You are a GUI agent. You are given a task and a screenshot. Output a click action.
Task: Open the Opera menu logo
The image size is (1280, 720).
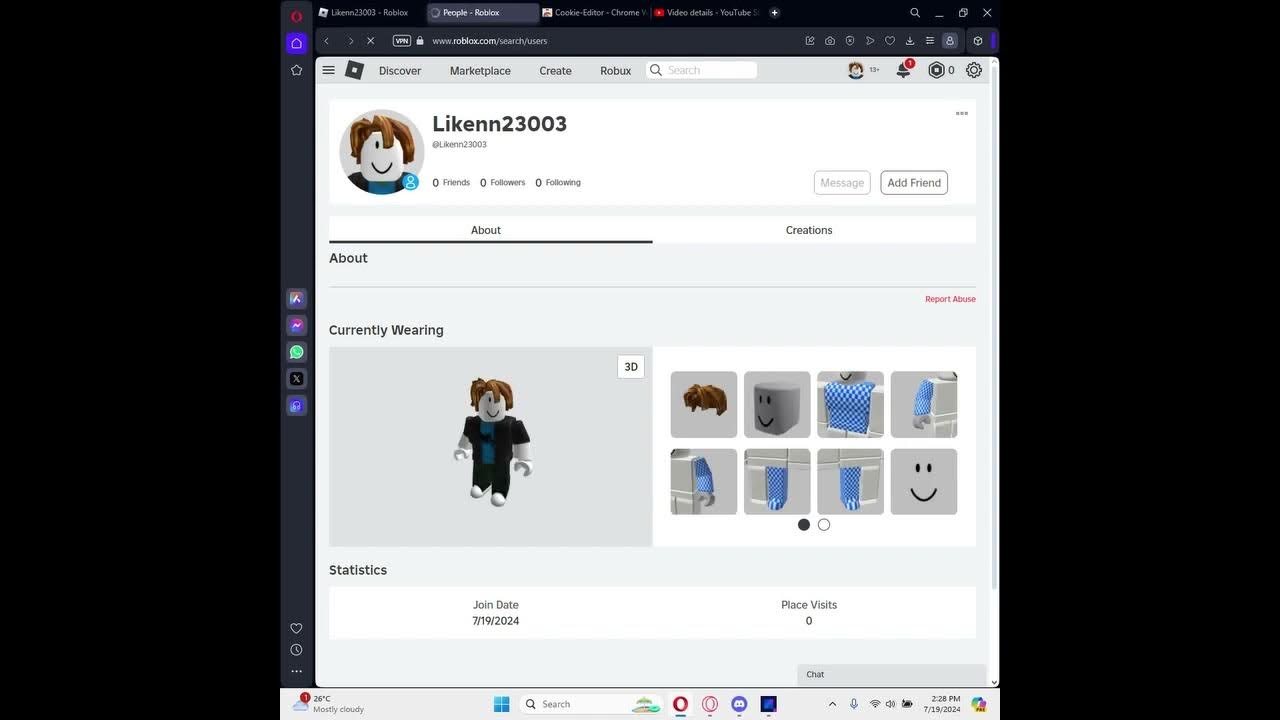[x=296, y=16]
